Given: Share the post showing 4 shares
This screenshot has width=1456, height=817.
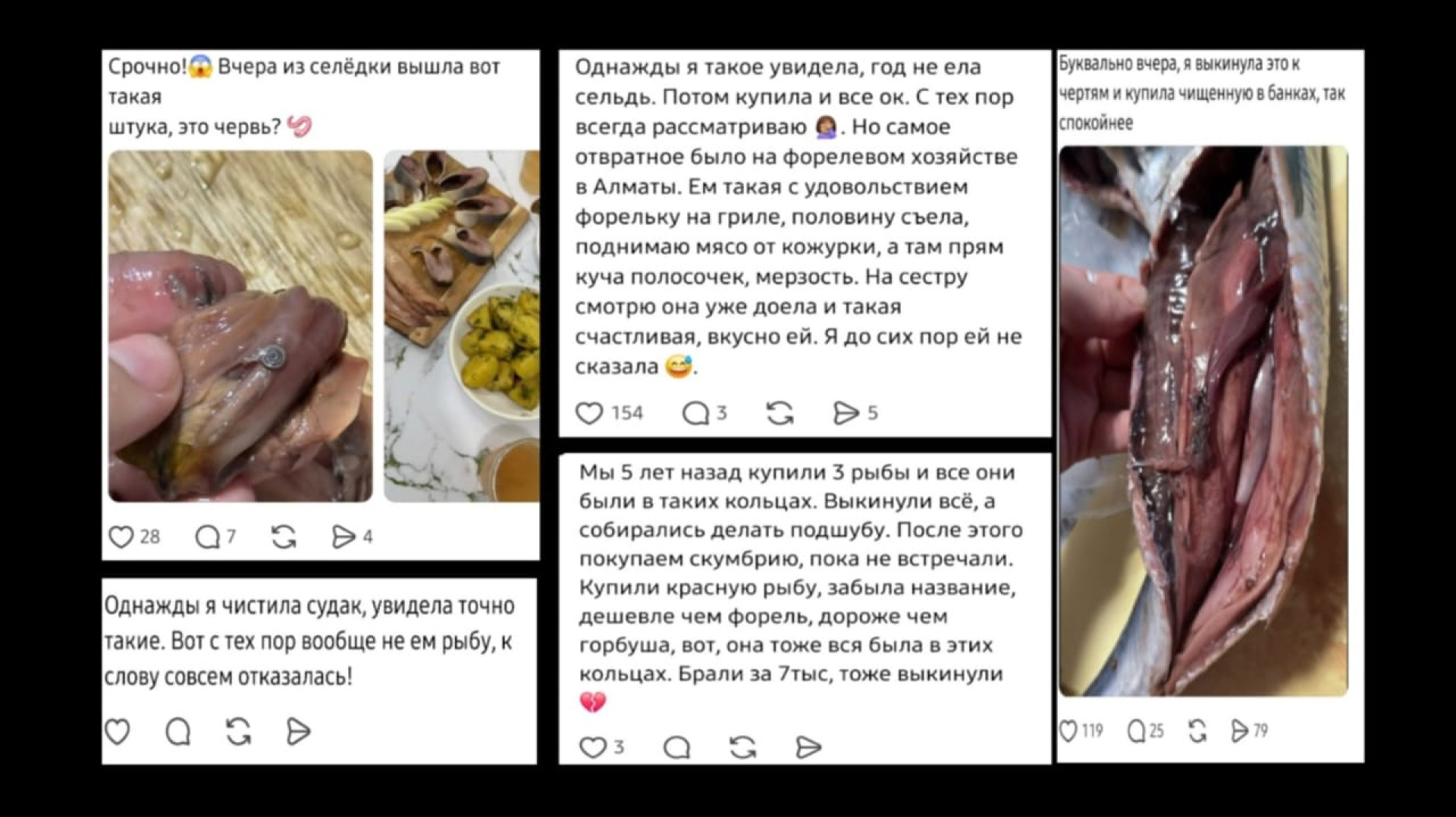Looking at the screenshot, I should pyautogui.click(x=344, y=537).
